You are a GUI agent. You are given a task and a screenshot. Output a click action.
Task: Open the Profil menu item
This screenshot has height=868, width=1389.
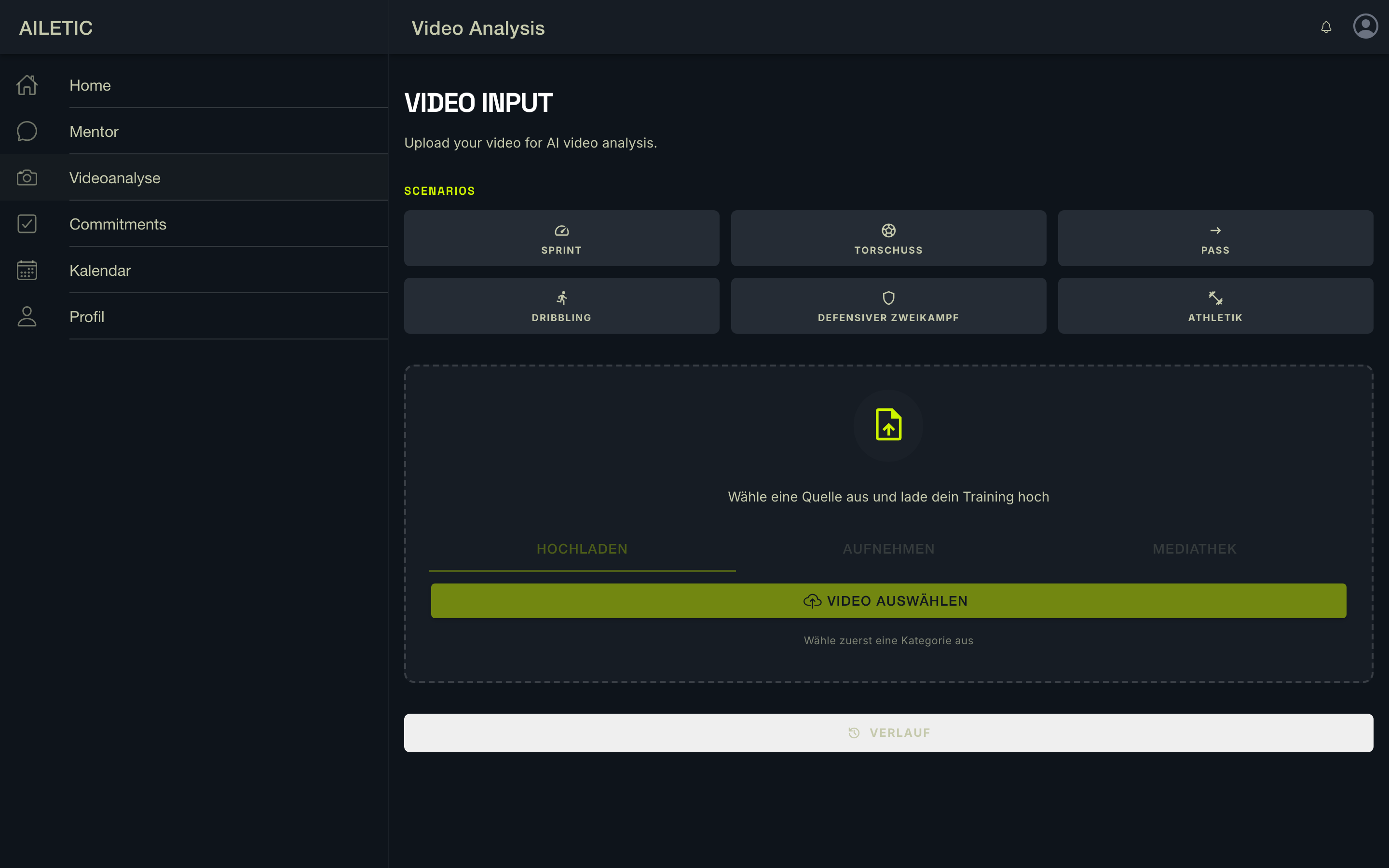coord(194,316)
